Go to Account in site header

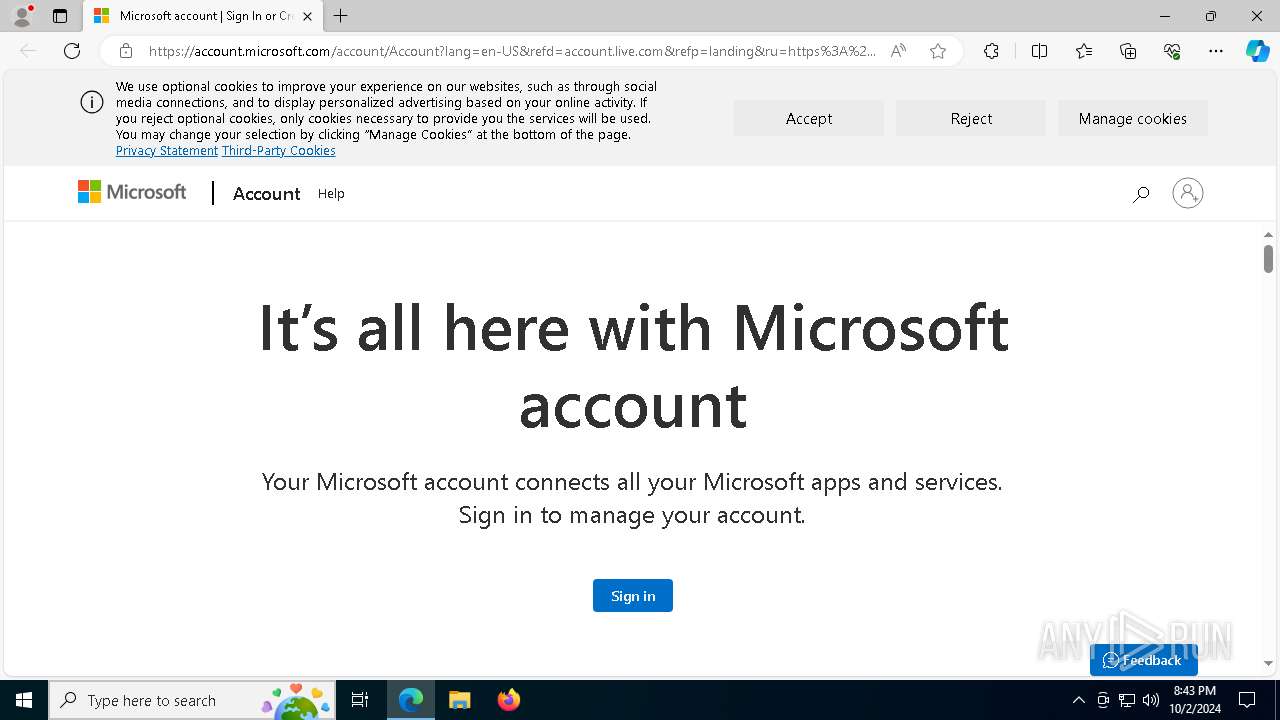pos(266,194)
